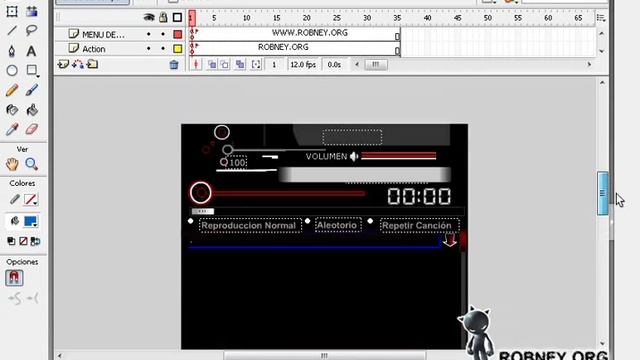Select radio button beside Aleotorio
The image size is (640, 360).
coord(308,221)
